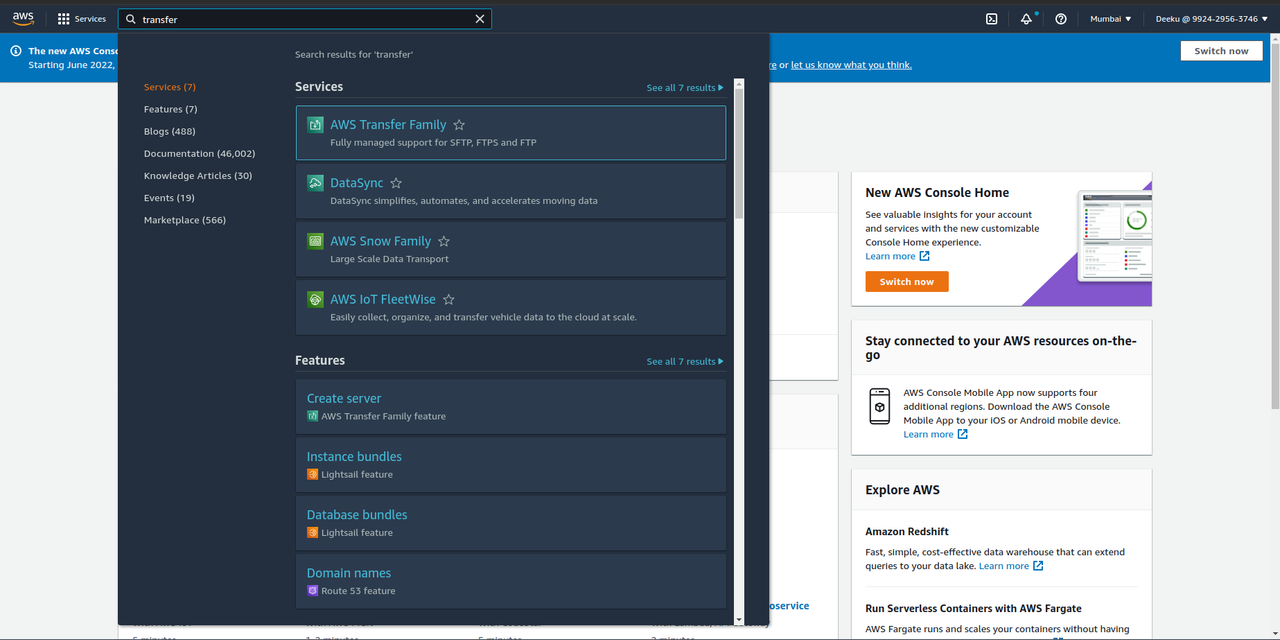
Task: Click the search box containing 'transfer'
Action: point(305,19)
